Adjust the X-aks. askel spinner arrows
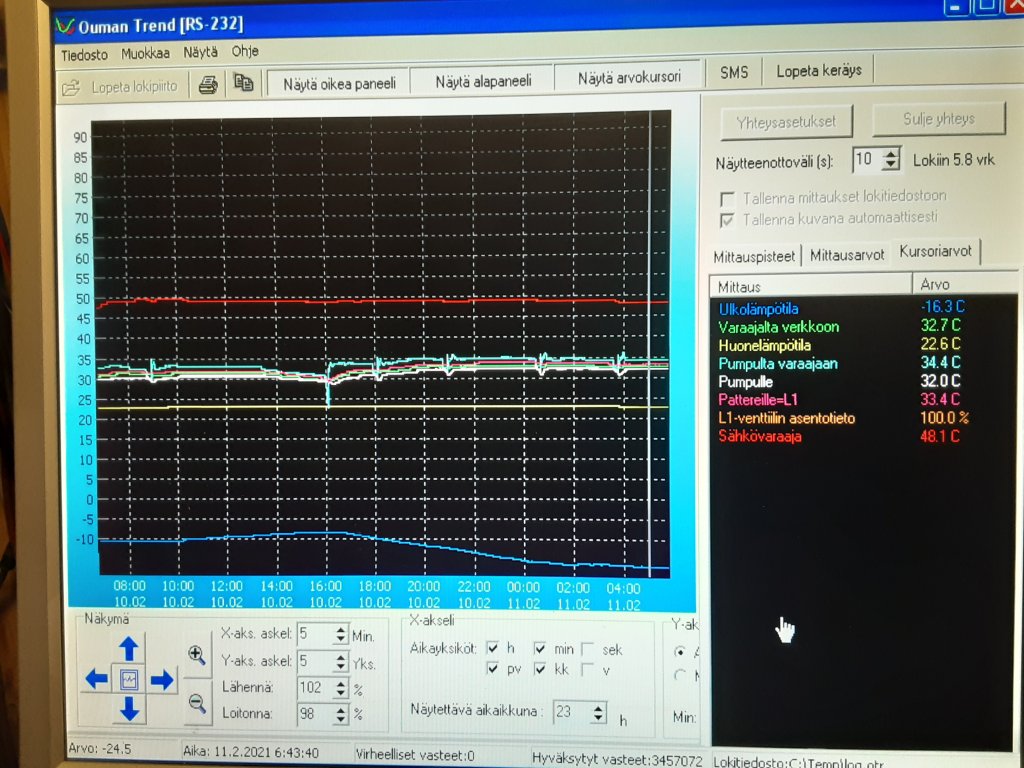The width and height of the screenshot is (1024, 768). [x=340, y=633]
